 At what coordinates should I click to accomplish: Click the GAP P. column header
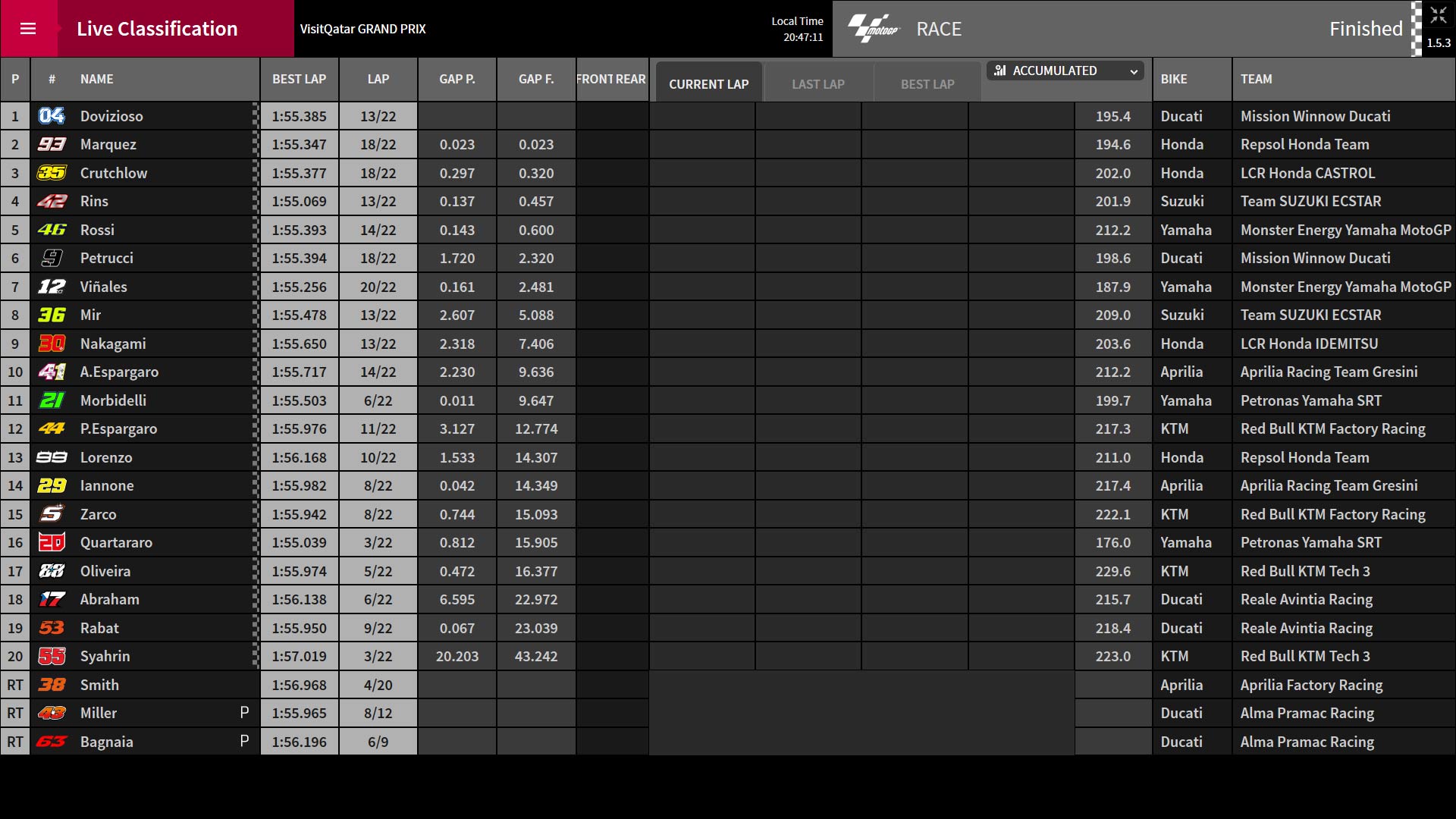(457, 79)
